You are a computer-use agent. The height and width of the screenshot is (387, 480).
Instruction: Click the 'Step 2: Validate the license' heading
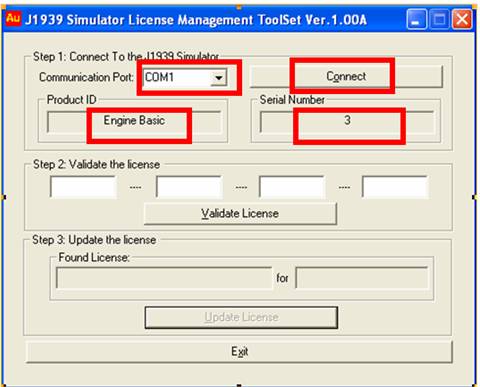(96, 164)
